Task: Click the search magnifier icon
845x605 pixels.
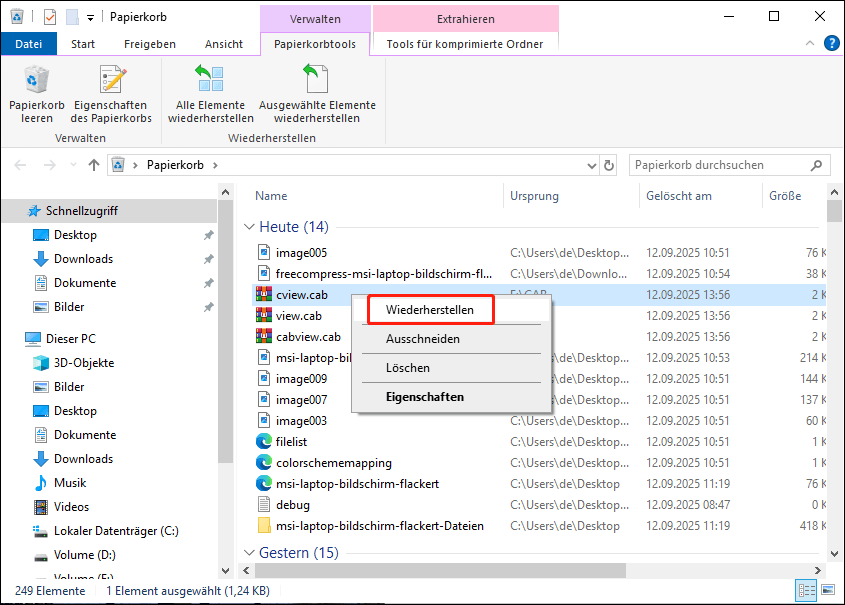Action: [817, 165]
